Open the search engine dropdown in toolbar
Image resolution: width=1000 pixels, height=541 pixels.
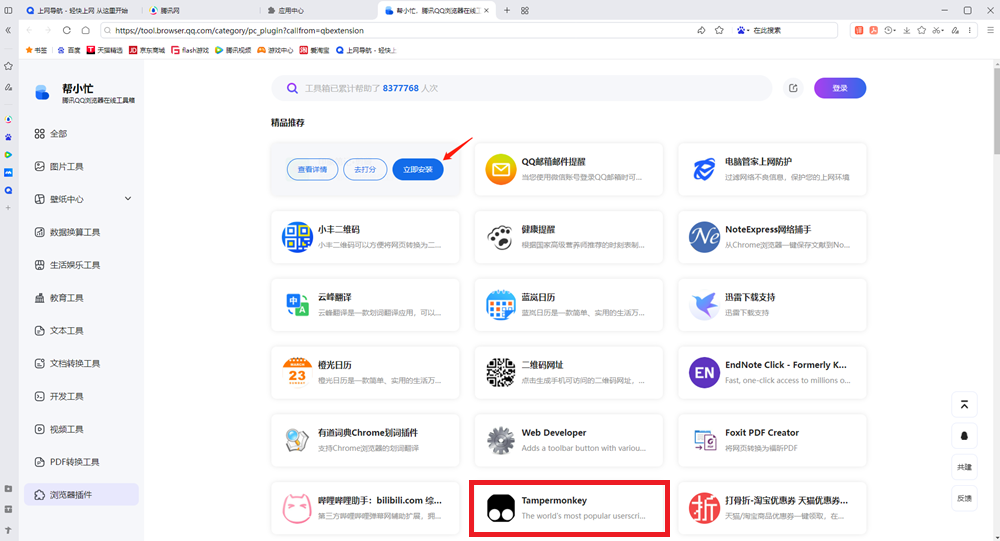point(742,30)
